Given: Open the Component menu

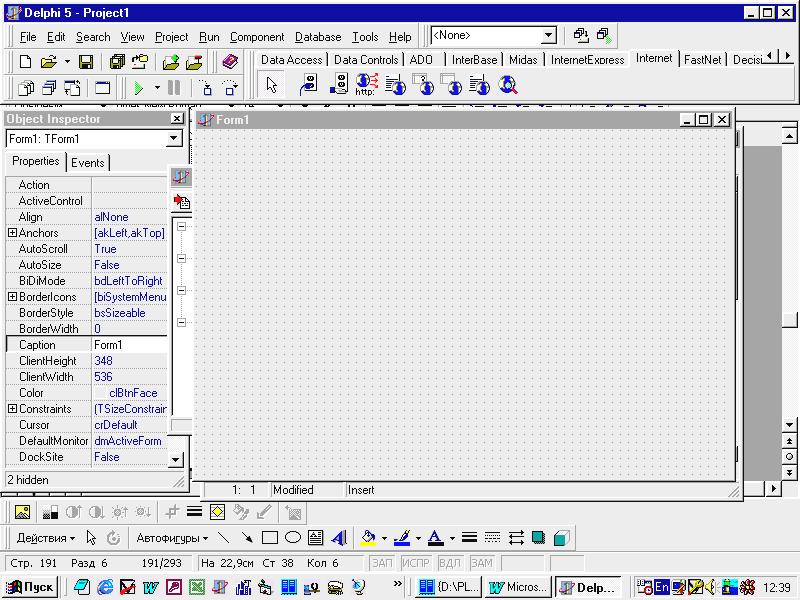Looking at the screenshot, I should click(257, 37).
